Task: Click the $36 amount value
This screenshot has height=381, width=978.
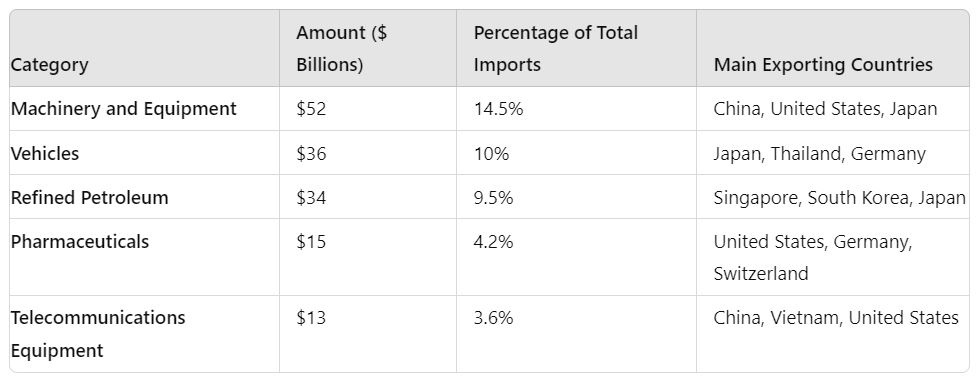Action: (311, 153)
